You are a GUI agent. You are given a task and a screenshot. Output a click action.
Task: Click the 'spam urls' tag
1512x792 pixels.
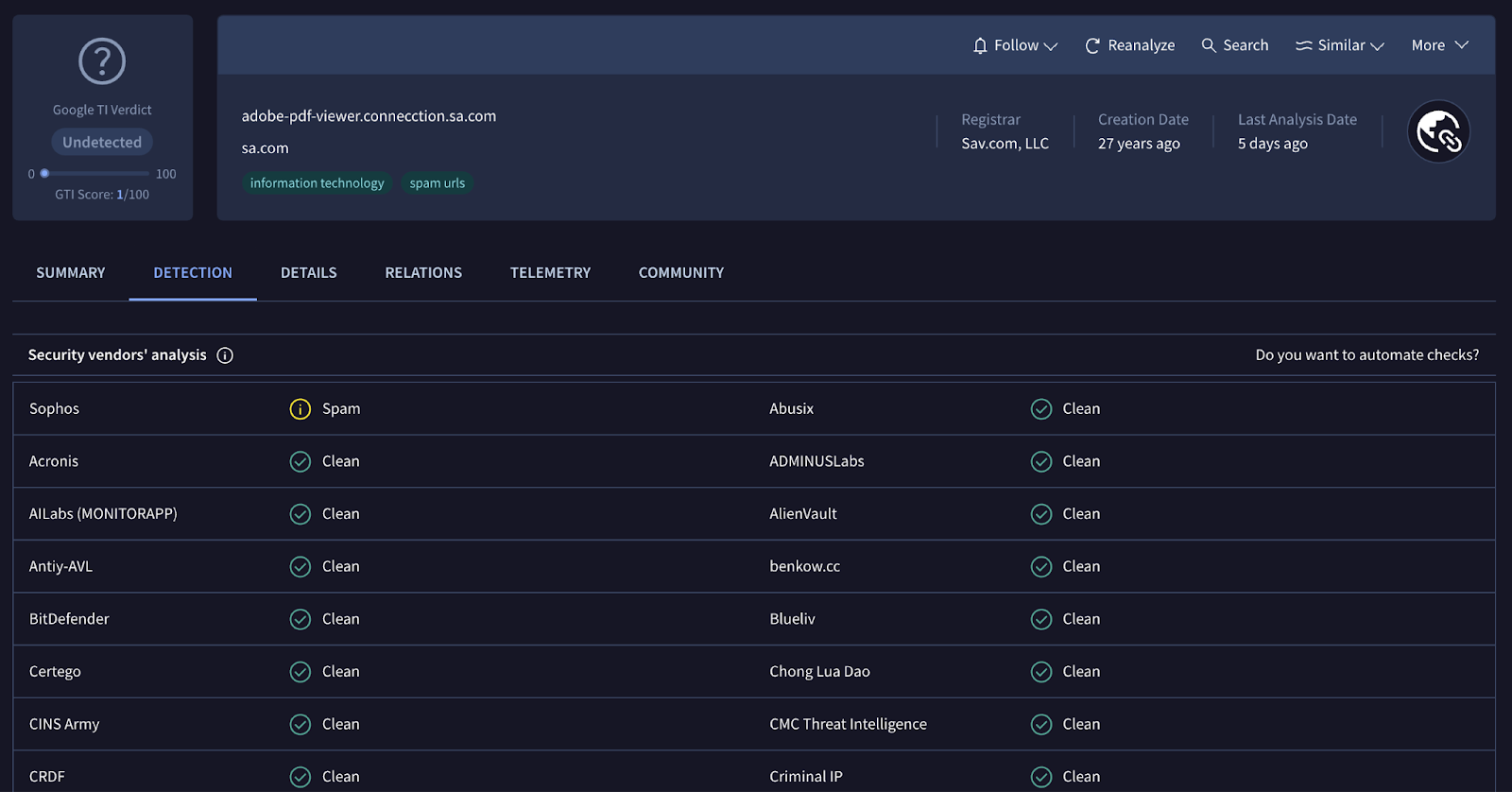point(438,183)
